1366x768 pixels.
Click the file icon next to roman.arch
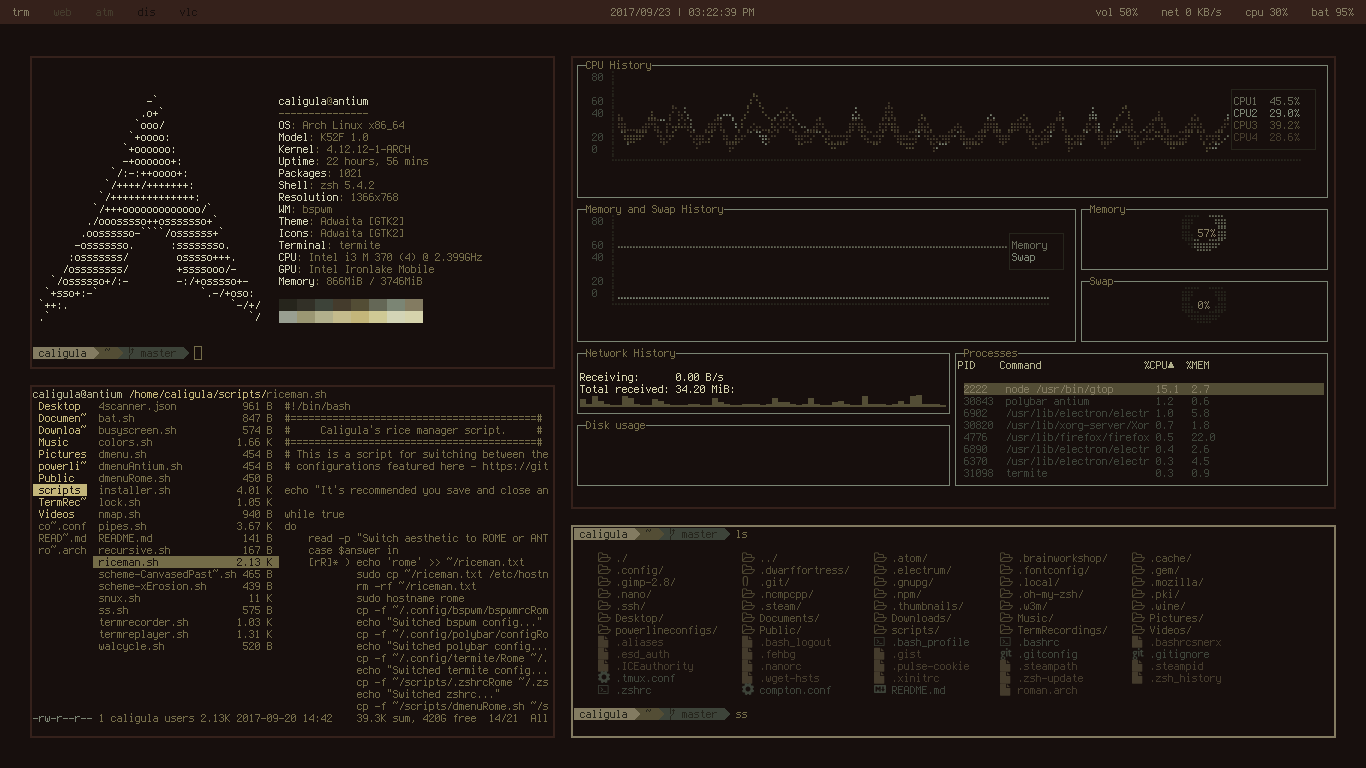1006,690
